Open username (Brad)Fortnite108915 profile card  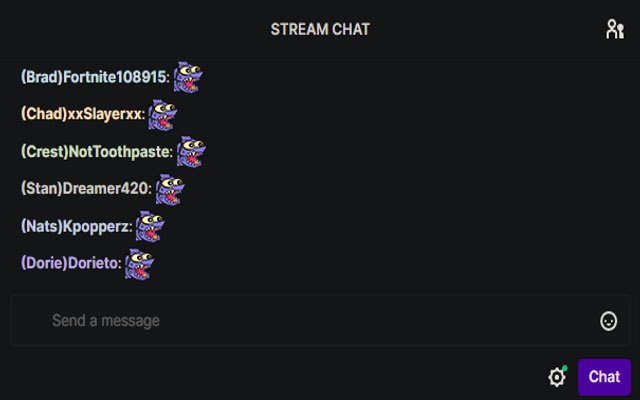click(95, 77)
